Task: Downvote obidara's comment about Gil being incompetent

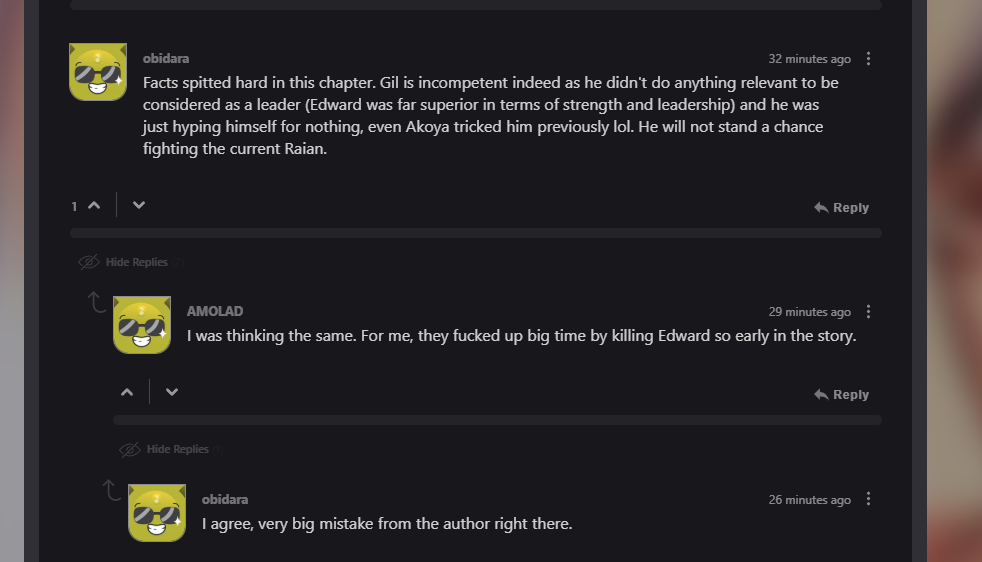Action: (139, 206)
